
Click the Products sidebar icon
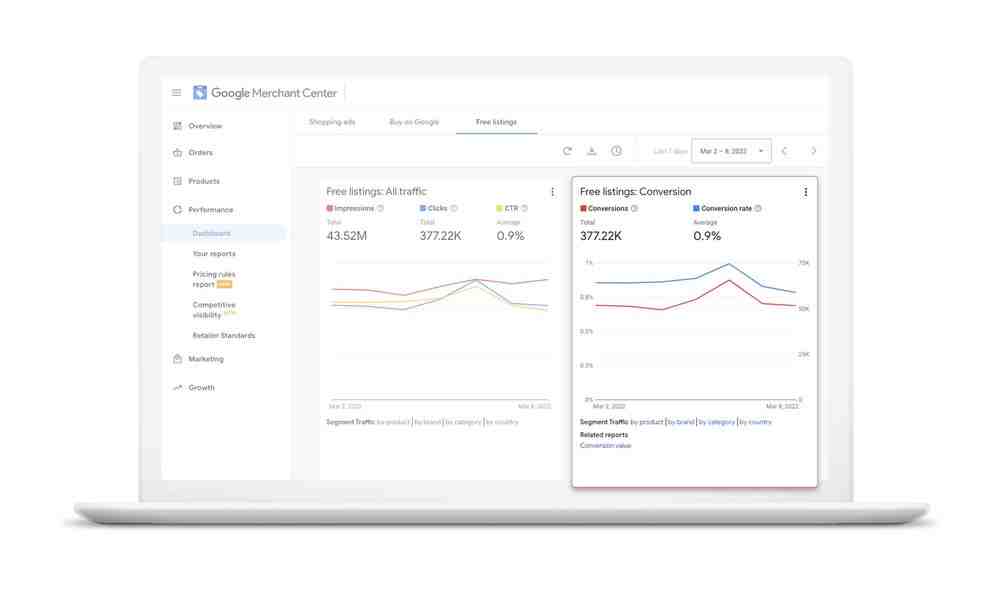(x=177, y=181)
